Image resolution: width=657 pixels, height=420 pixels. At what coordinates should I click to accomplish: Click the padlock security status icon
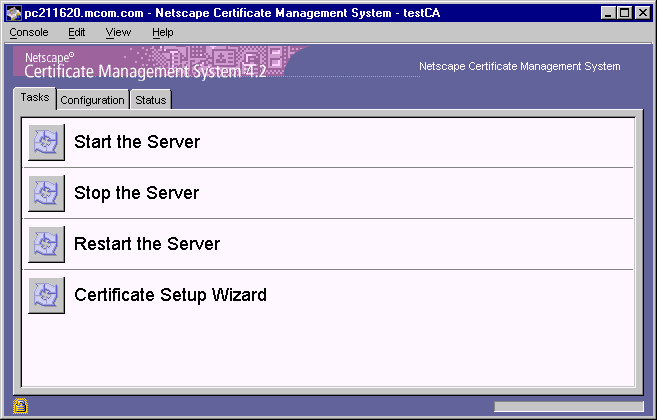20,406
